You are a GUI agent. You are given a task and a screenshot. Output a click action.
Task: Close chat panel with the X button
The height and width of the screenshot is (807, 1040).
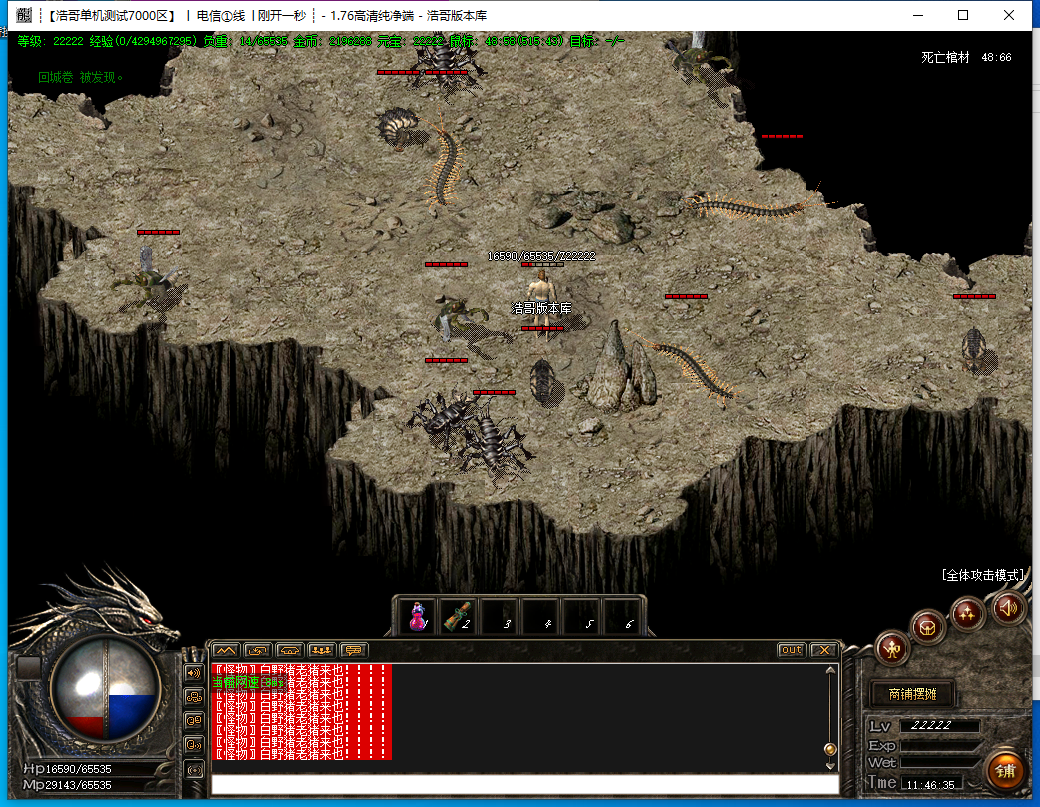click(x=824, y=650)
